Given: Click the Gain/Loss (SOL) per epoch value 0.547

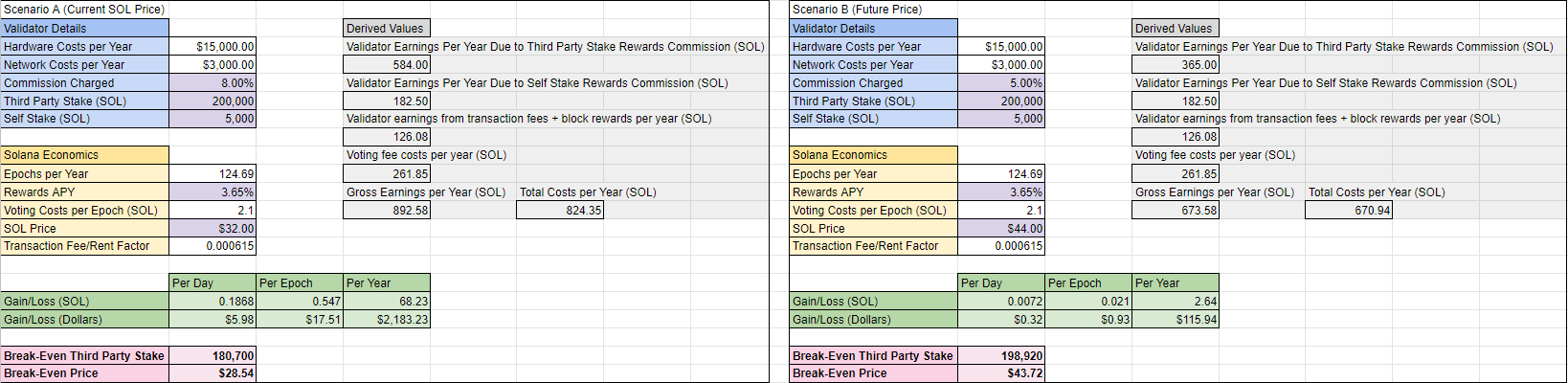Looking at the screenshot, I should pos(300,302).
